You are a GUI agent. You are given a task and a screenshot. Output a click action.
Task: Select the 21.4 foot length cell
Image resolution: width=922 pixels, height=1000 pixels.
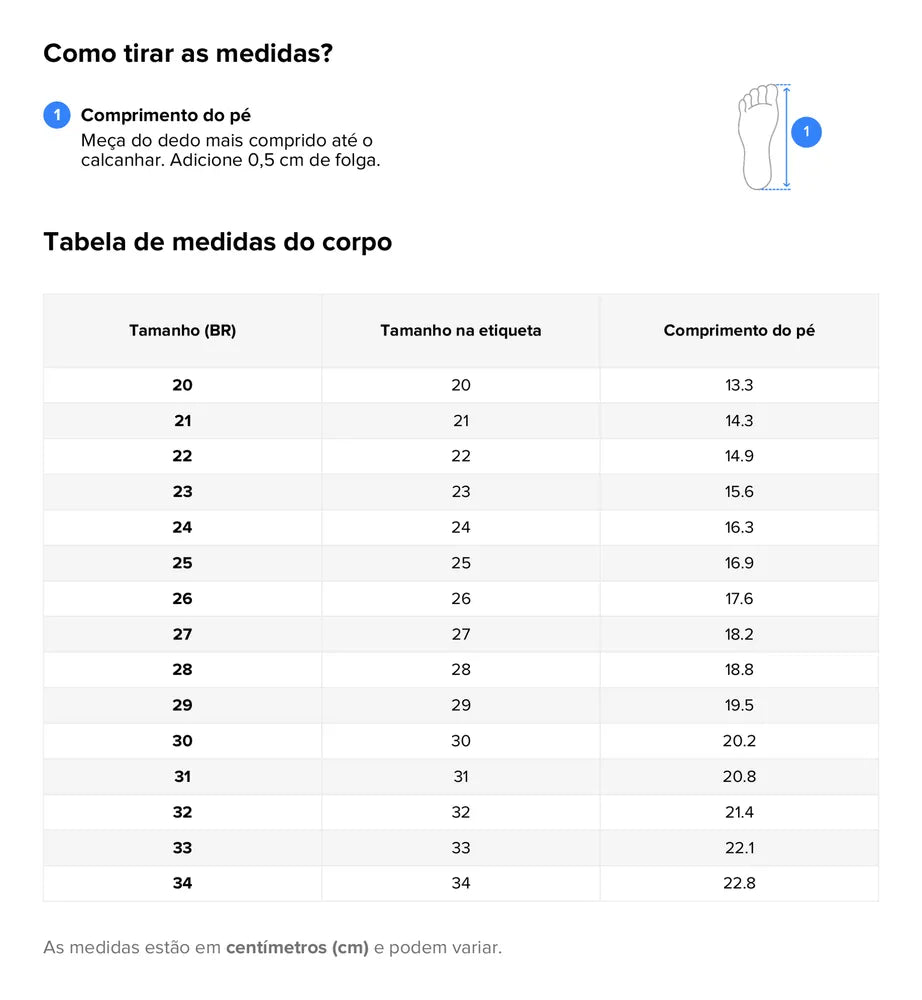(739, 812)
